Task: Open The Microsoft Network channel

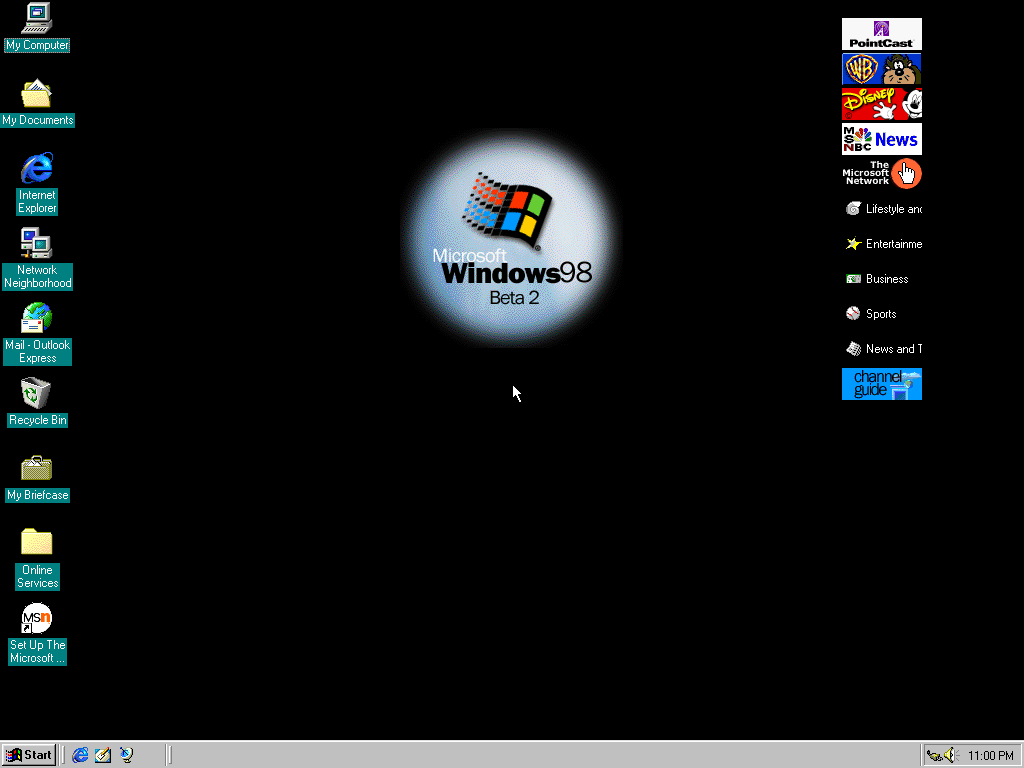Action: coord(882,174)
